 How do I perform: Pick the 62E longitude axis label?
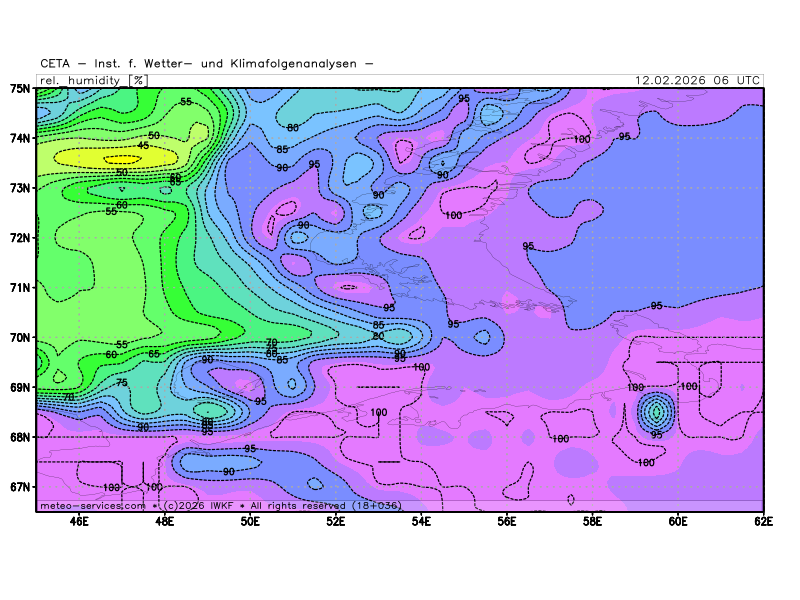(x=762, y=521)
